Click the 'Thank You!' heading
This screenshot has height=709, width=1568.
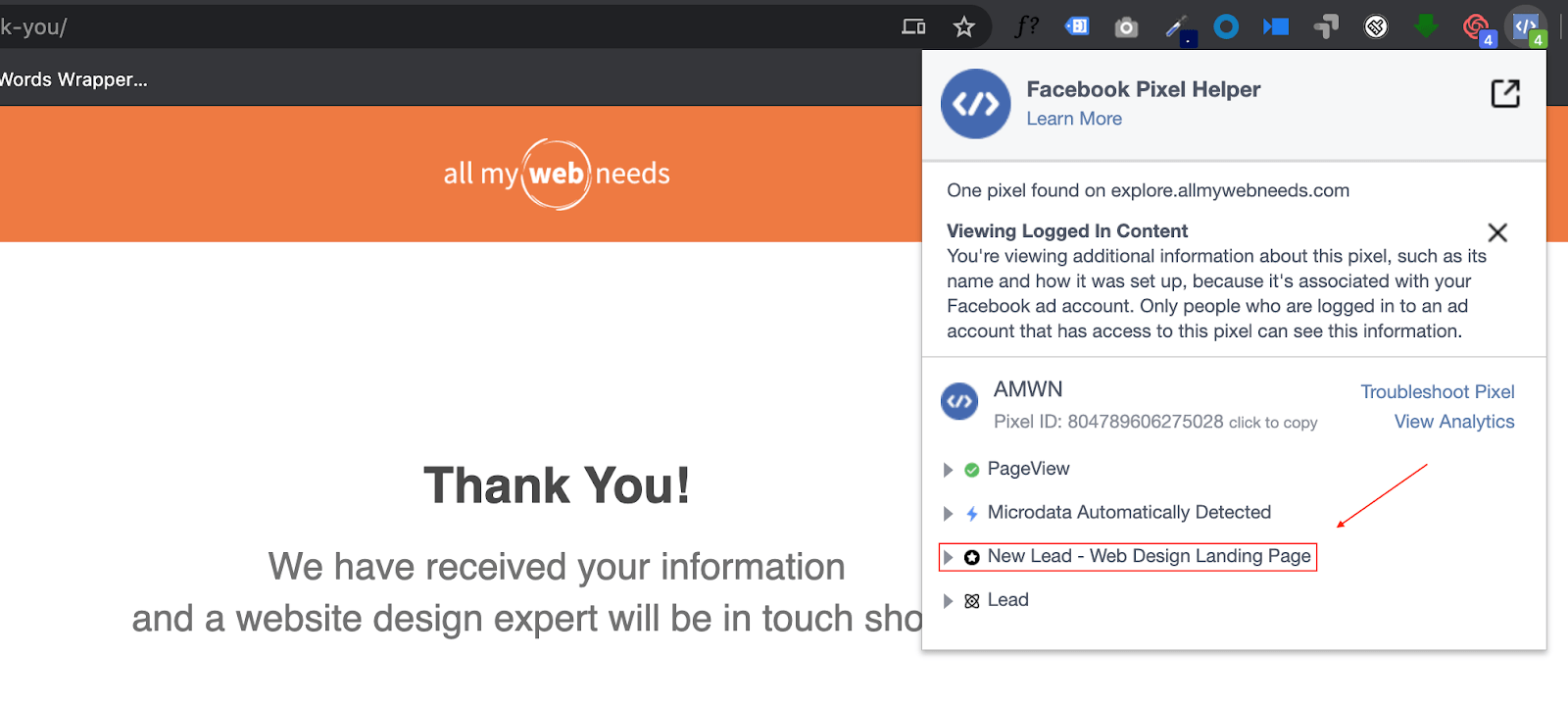tap(557, 485)
